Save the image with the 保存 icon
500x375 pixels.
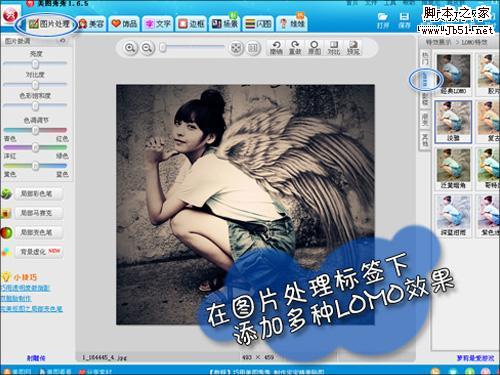pos(404,20)
